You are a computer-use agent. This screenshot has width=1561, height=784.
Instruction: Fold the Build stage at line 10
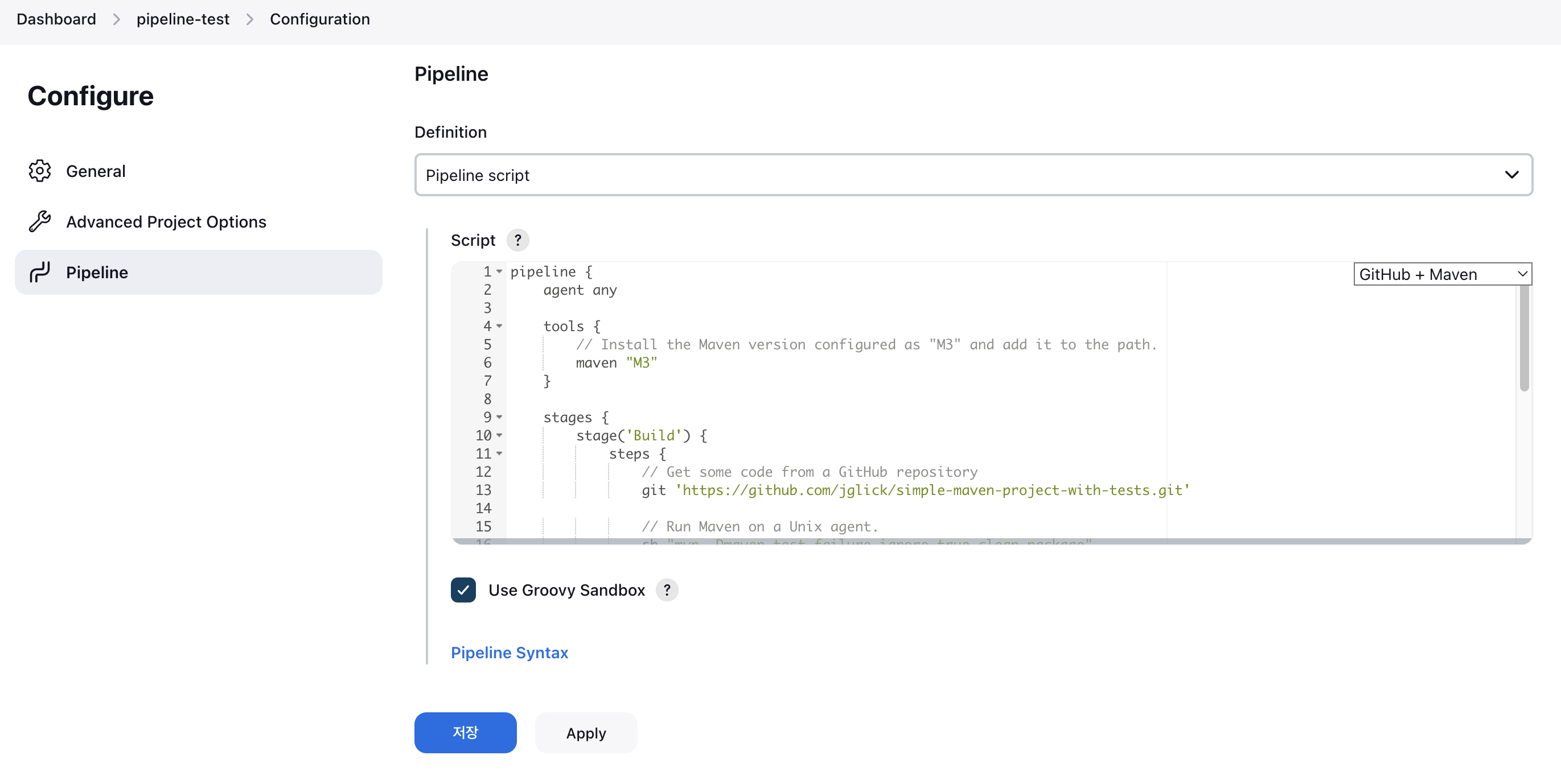499,435
